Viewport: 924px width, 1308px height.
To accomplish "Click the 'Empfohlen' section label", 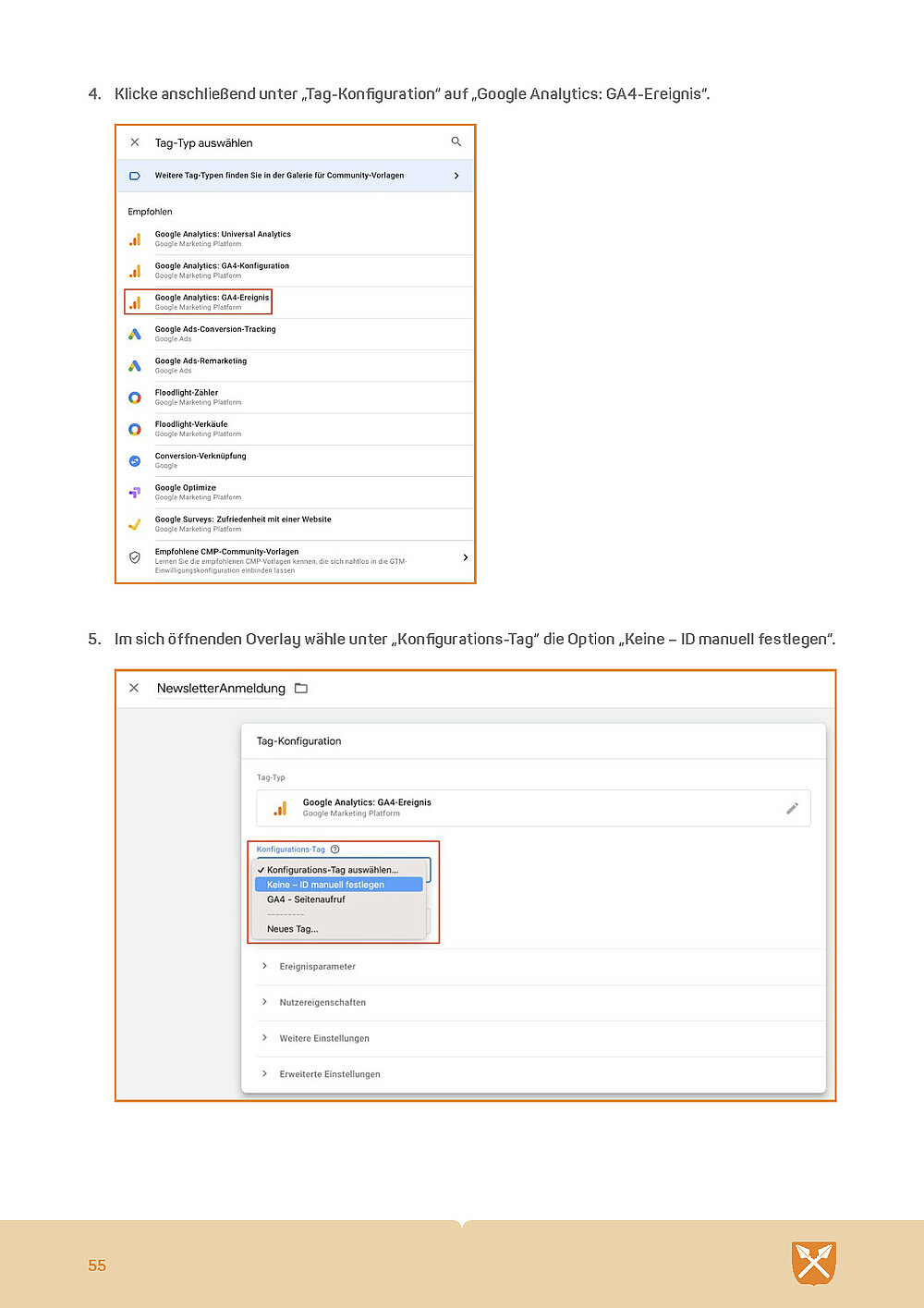I will (150, 212).
